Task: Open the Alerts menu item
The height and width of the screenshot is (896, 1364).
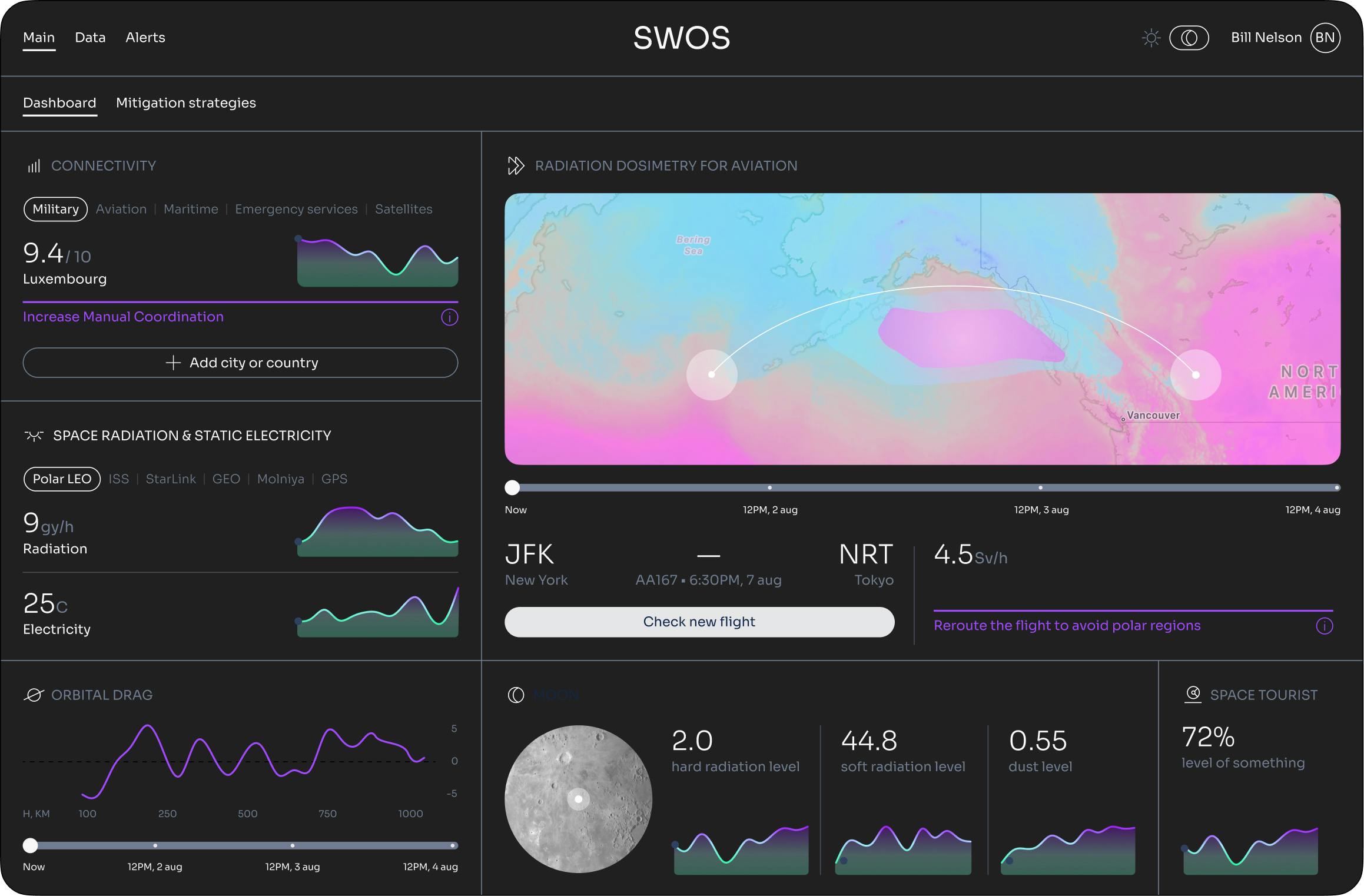Action: click(145, 38)
